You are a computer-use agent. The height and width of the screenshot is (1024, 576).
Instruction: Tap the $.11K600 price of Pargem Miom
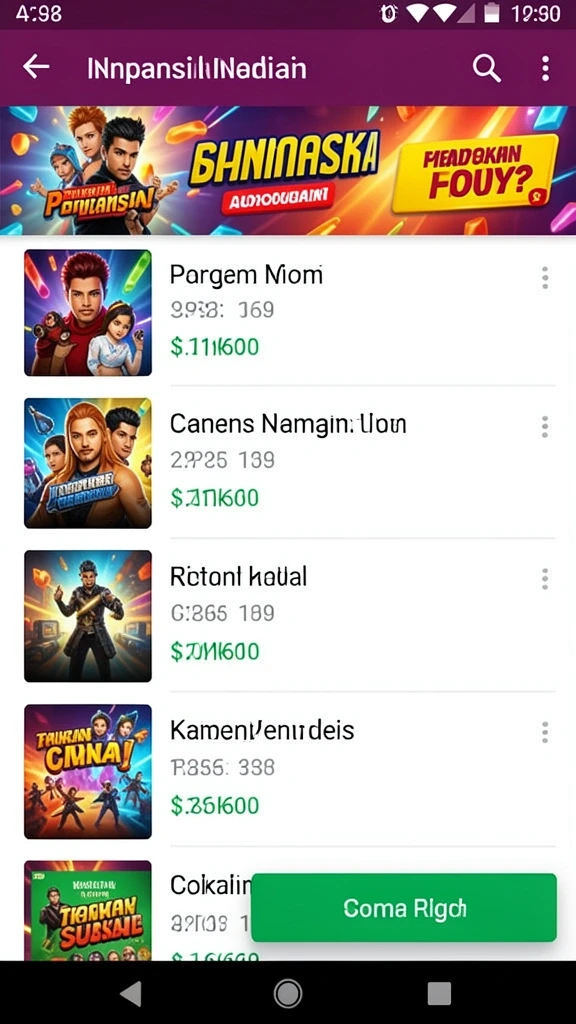pos(215,346)
